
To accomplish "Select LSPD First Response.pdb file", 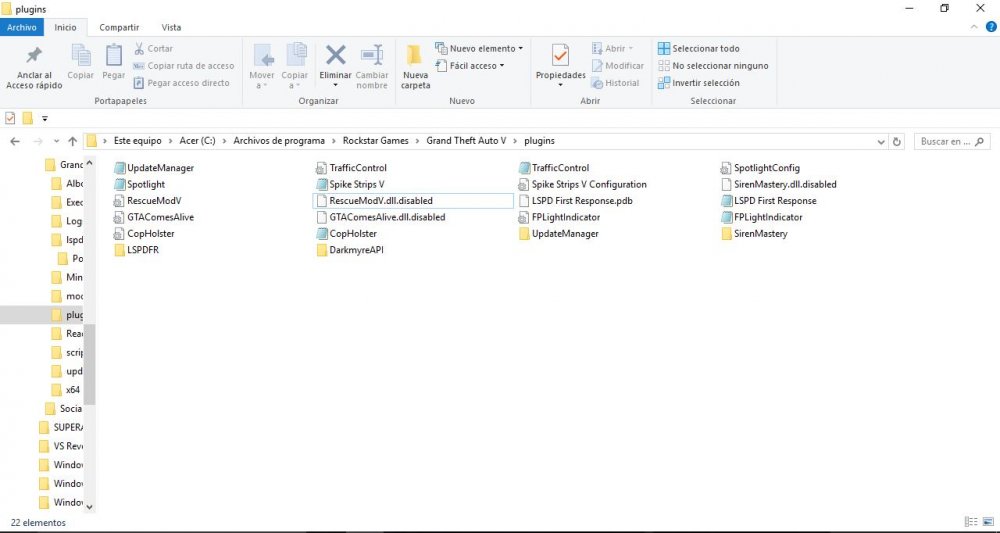I will 576,201.
